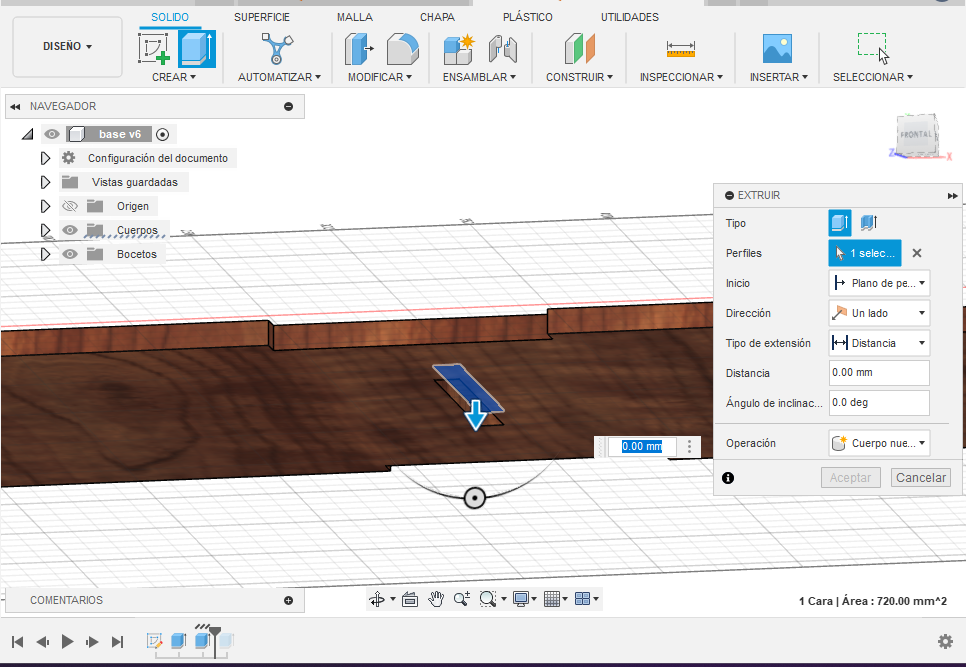Switch to the SUPERFICIE tab
The image size is (966, 667).
click(x=262, y=17)
